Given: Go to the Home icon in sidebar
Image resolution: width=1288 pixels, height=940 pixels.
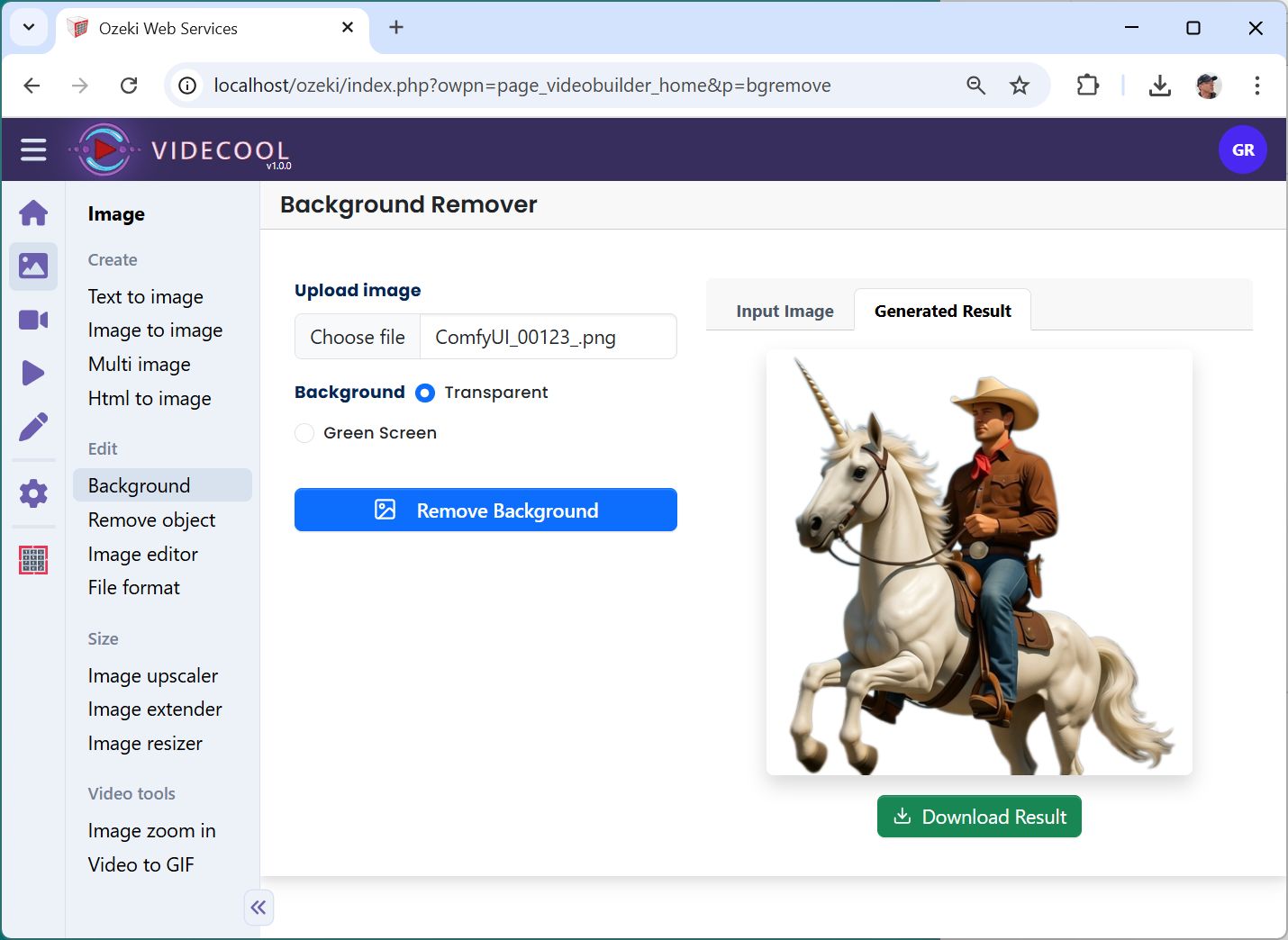Looking at the screenshot, I should click(33, 213).
